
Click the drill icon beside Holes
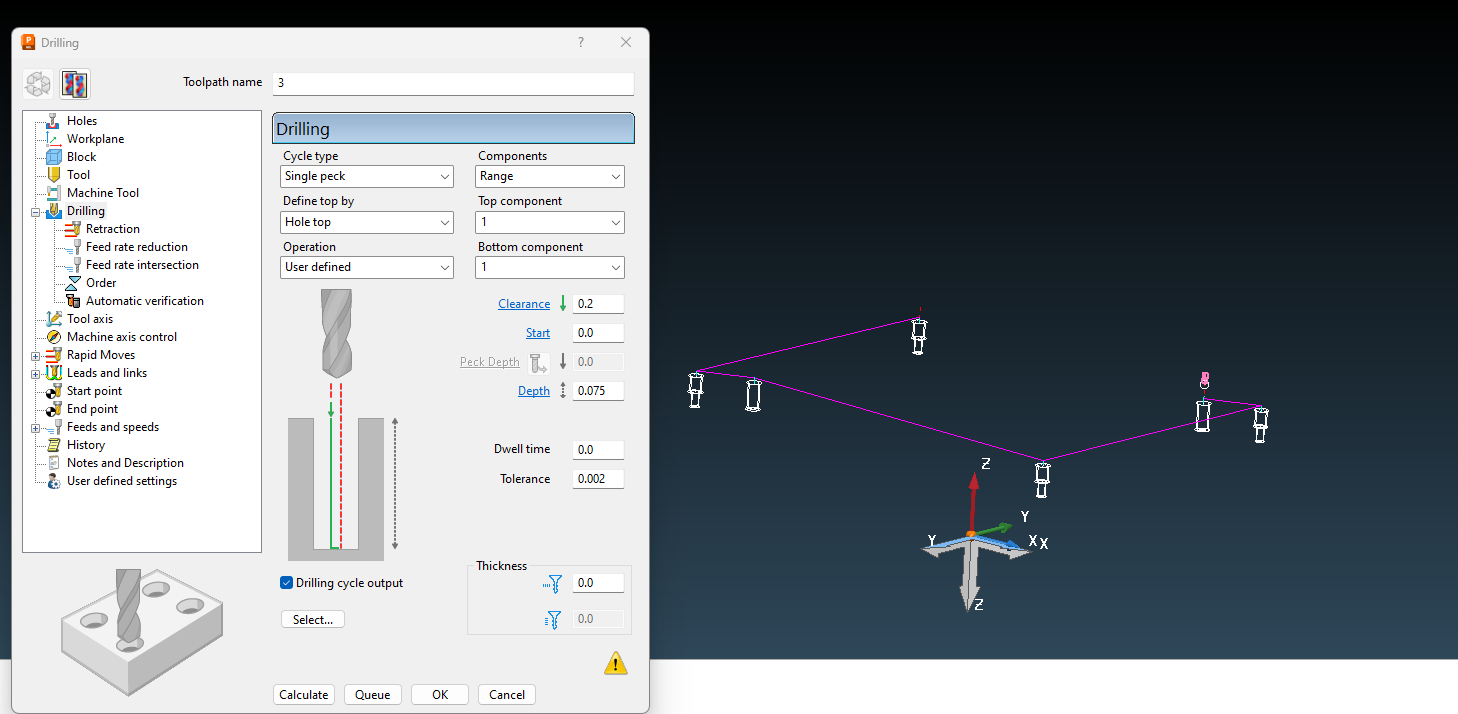tap(51, 120)
